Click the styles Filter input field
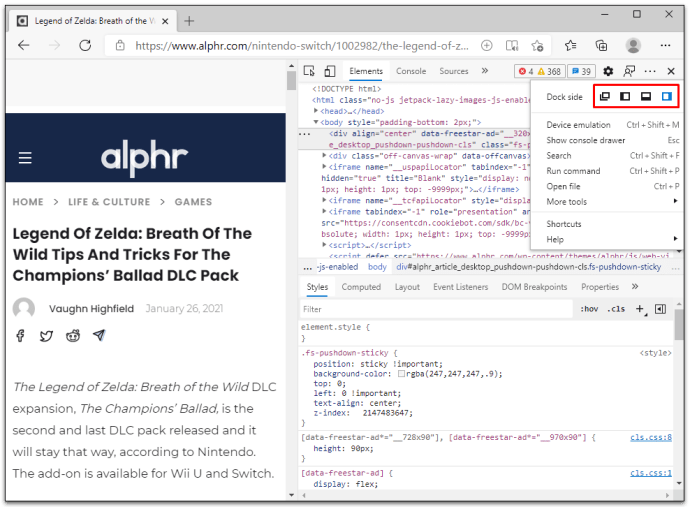 (436, 309)
